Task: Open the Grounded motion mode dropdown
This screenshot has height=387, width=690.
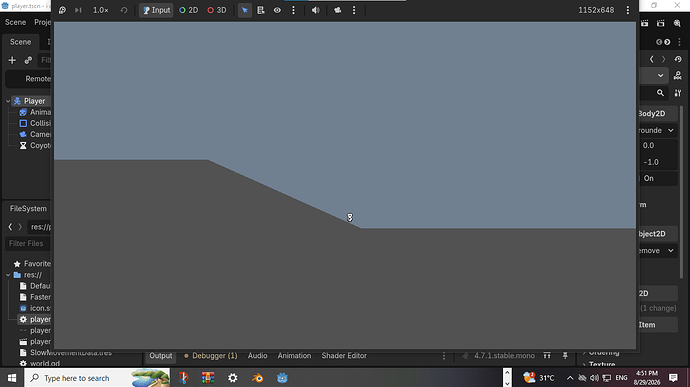Action: tap(657, 130)
